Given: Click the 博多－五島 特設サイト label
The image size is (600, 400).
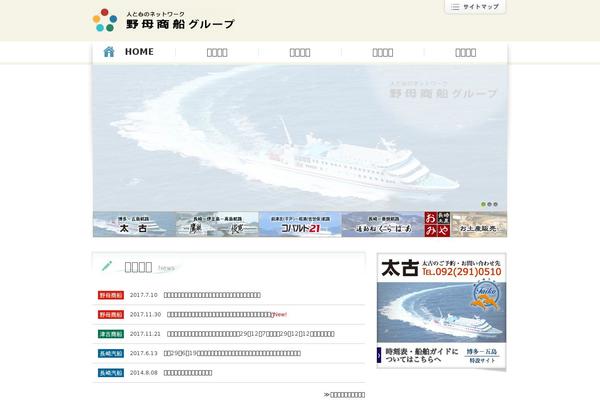Looking at the screenshot, I should 482,356.
